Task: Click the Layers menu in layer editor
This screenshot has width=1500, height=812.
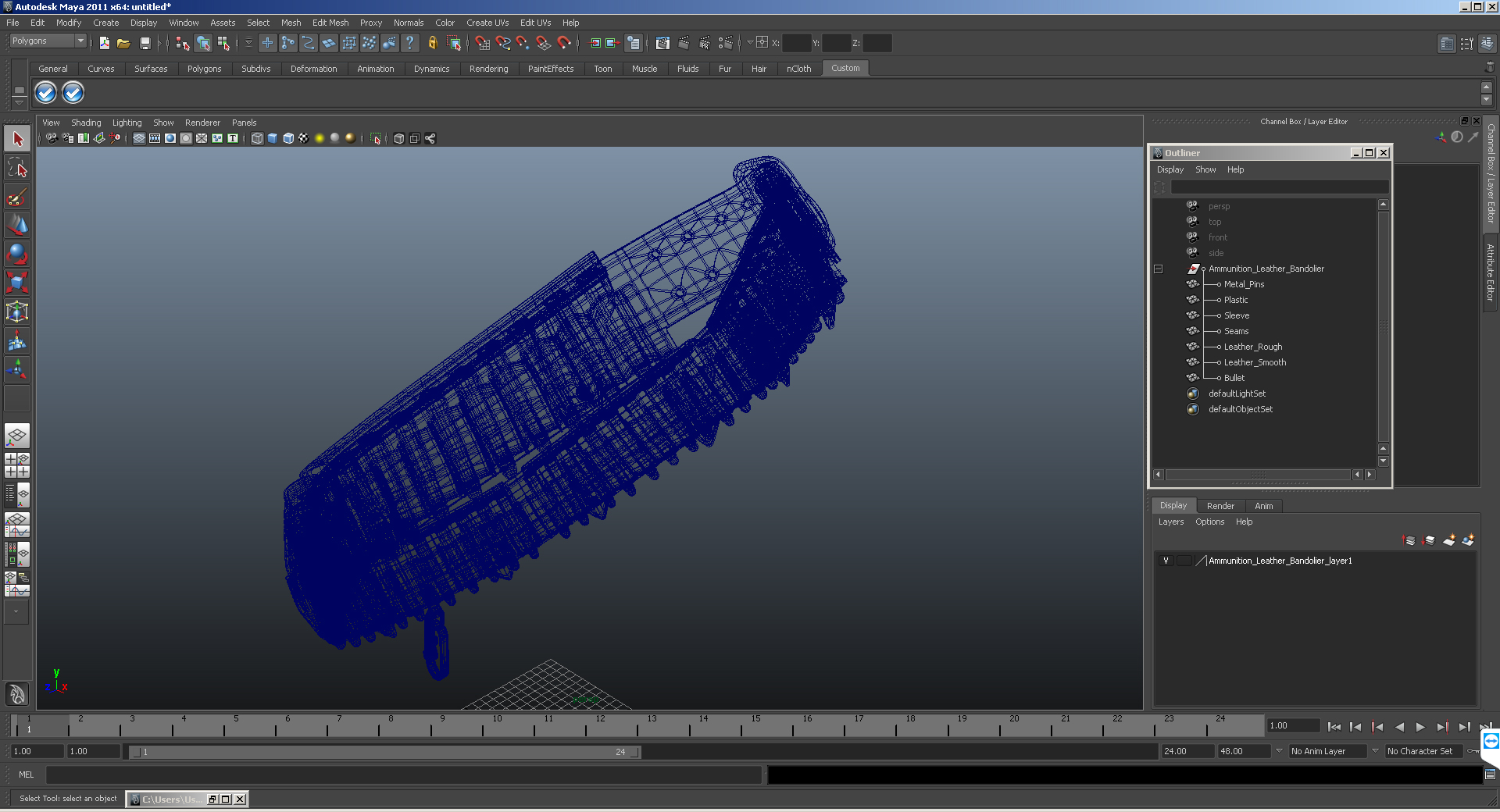Action: coord(1170,522)
